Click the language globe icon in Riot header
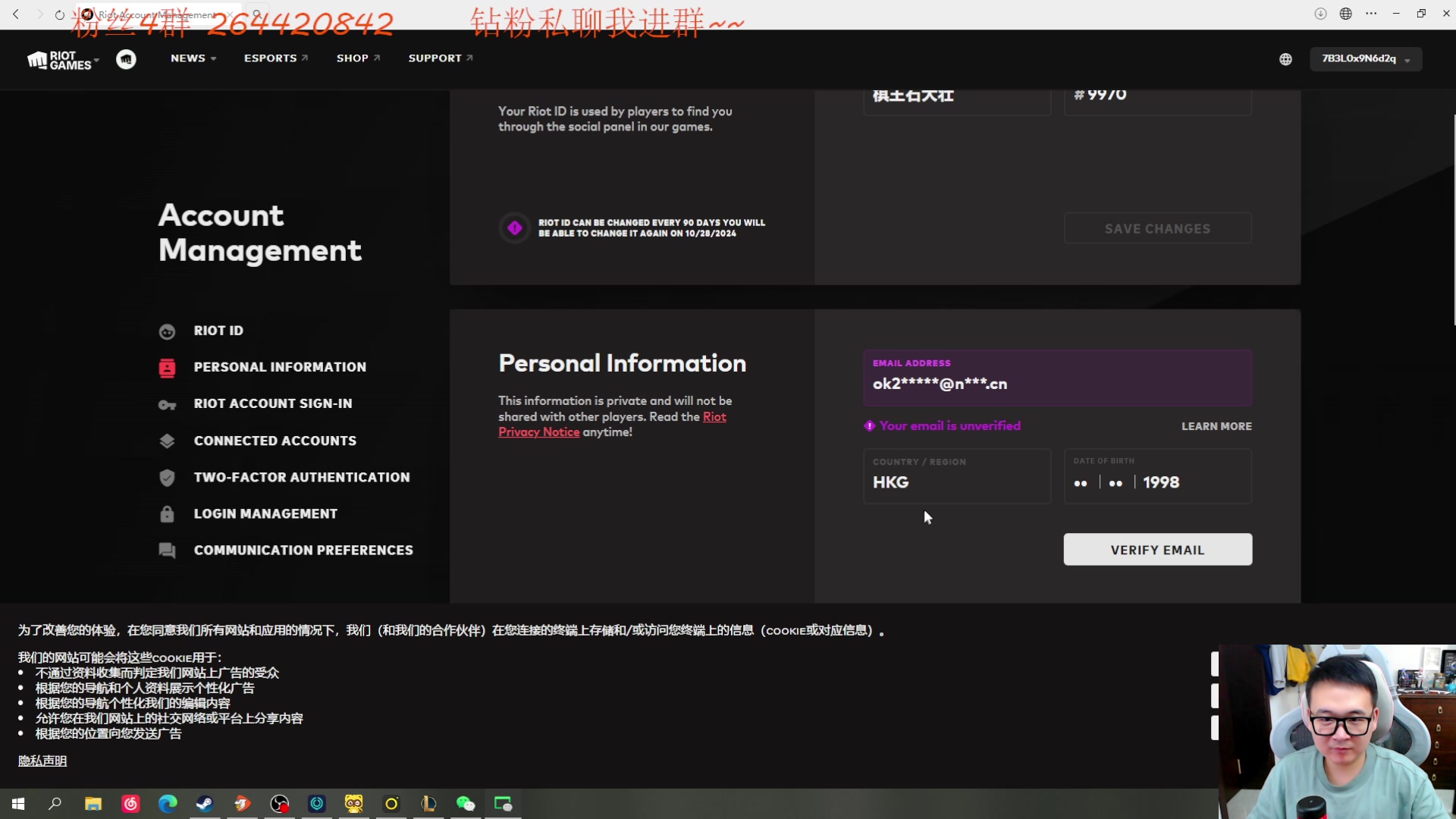 click(x=1285, y=59)
